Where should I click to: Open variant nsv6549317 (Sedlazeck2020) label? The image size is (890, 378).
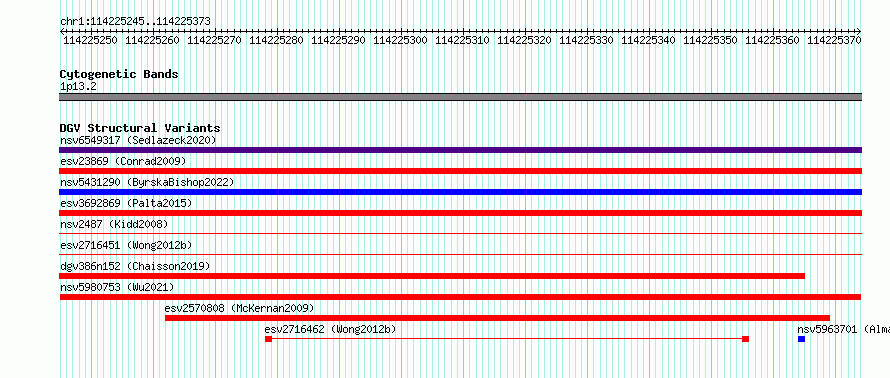point(138,140)
